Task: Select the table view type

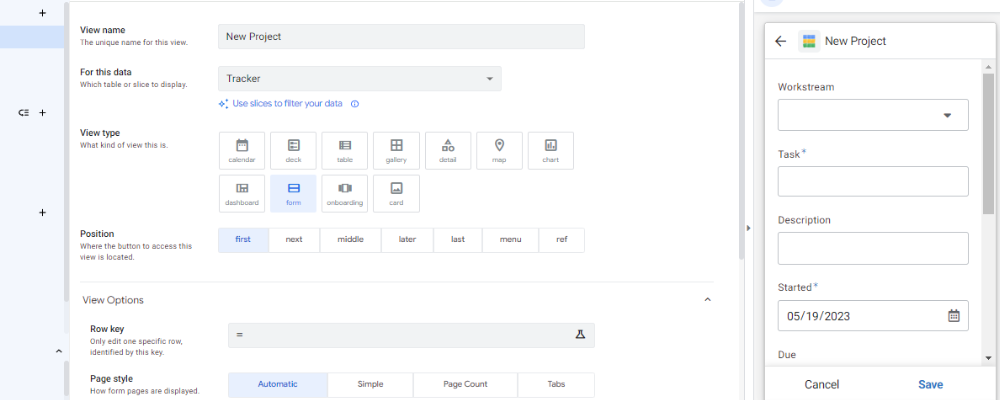Action: pyautogui.click(x=344, y=151)
